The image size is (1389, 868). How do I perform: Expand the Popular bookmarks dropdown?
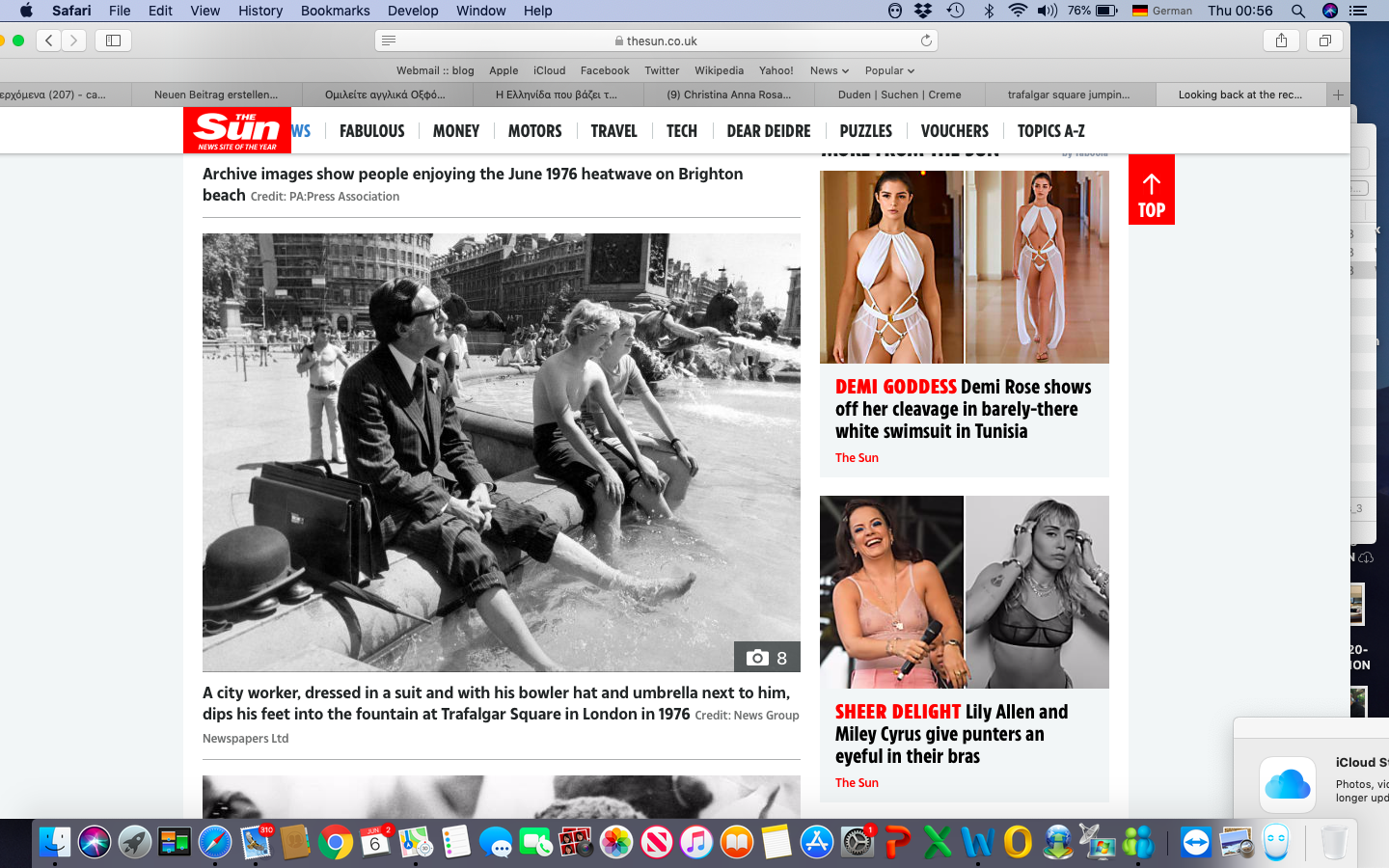[889, 70]
